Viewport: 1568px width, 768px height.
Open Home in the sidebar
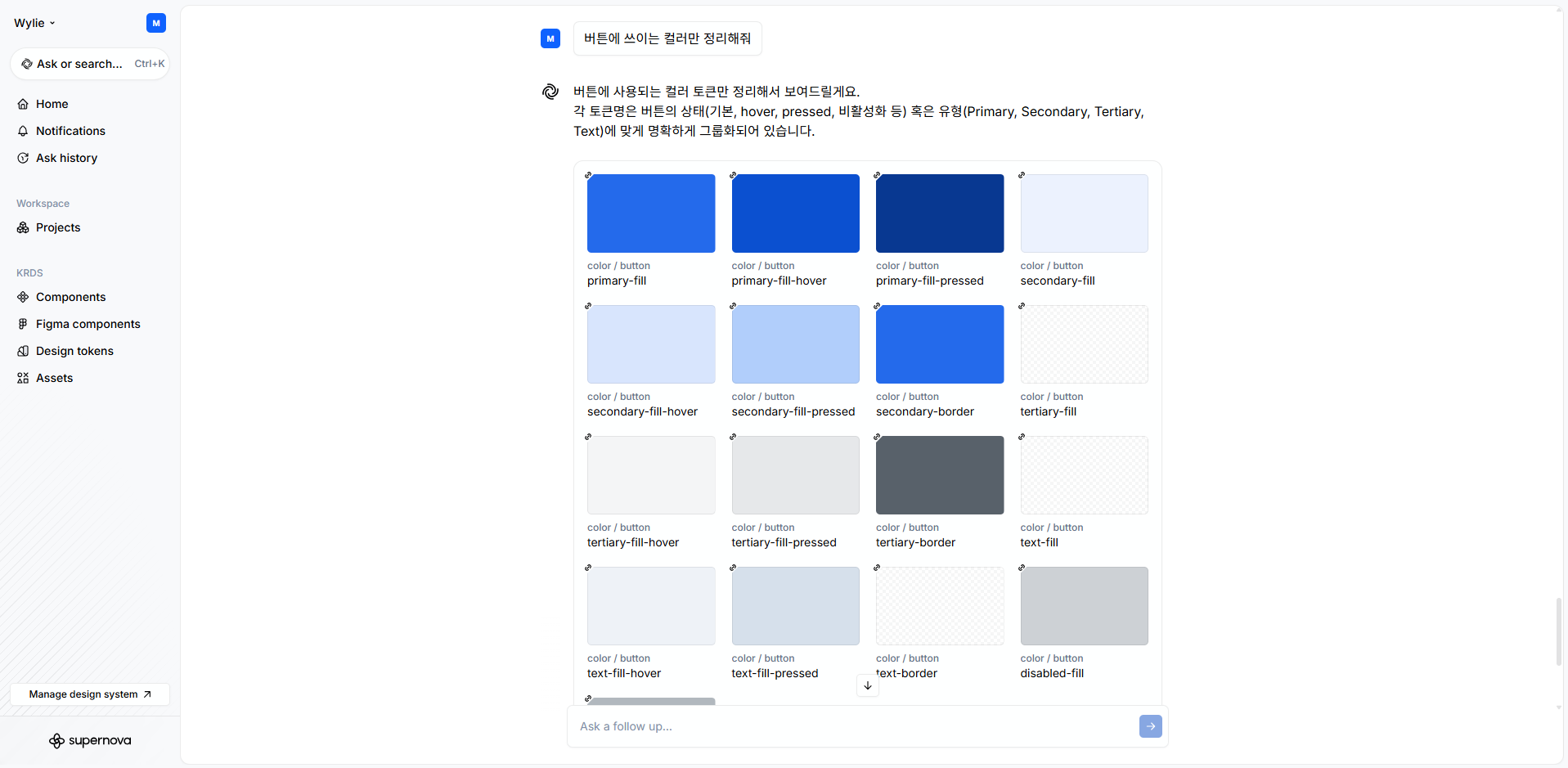(52, 104)
